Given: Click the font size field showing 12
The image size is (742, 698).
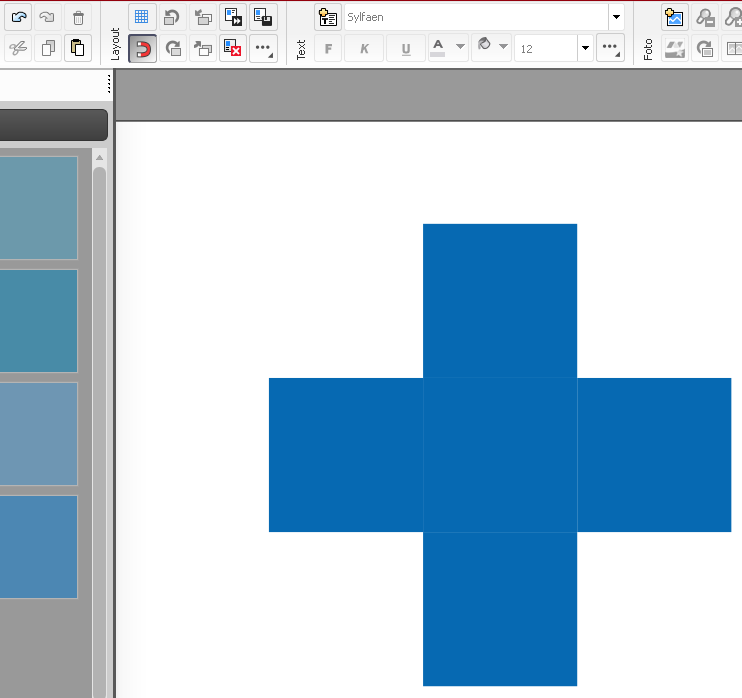Looking at the screenshot, I should pos(546,48).
